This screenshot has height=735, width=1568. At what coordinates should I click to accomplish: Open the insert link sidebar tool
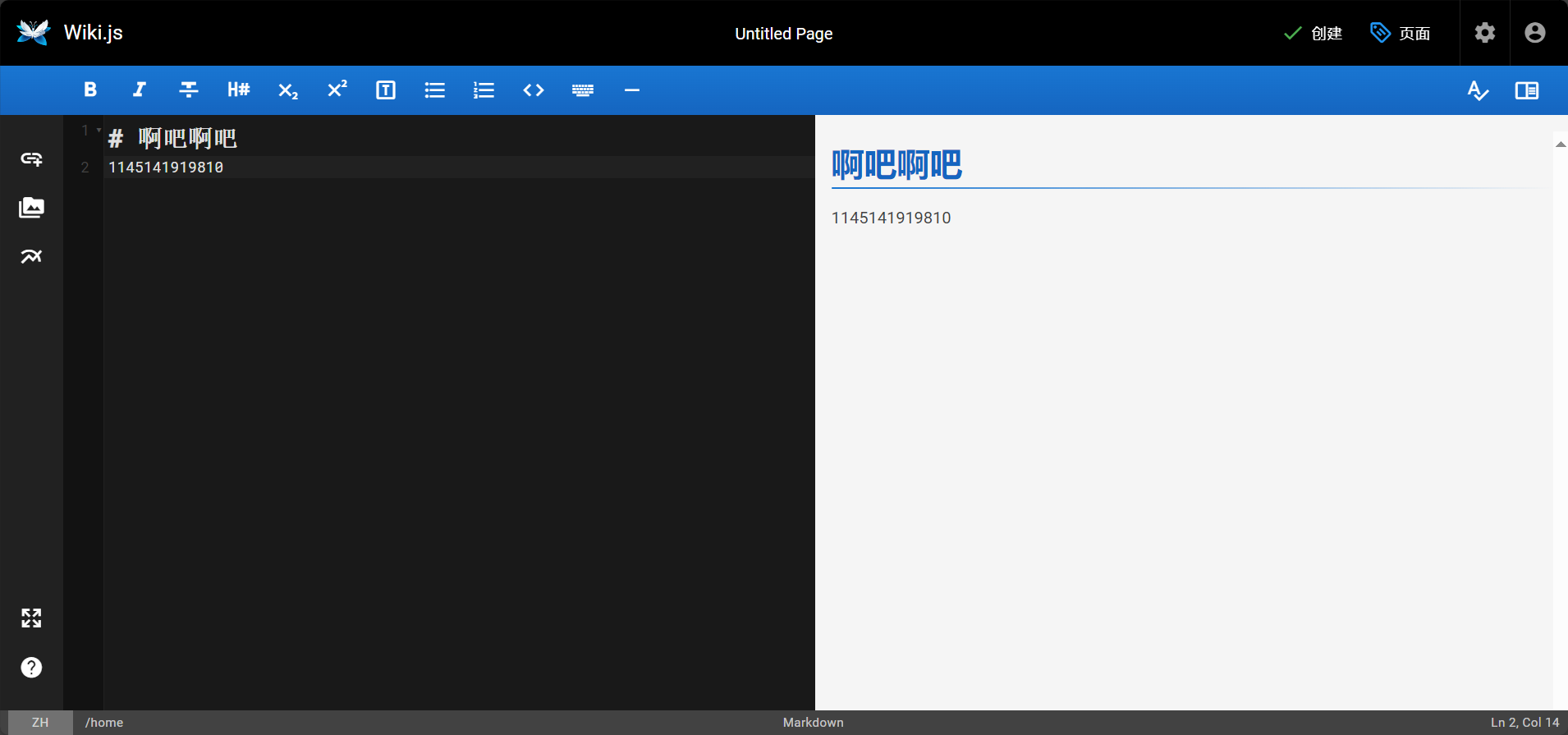[31, 158]
